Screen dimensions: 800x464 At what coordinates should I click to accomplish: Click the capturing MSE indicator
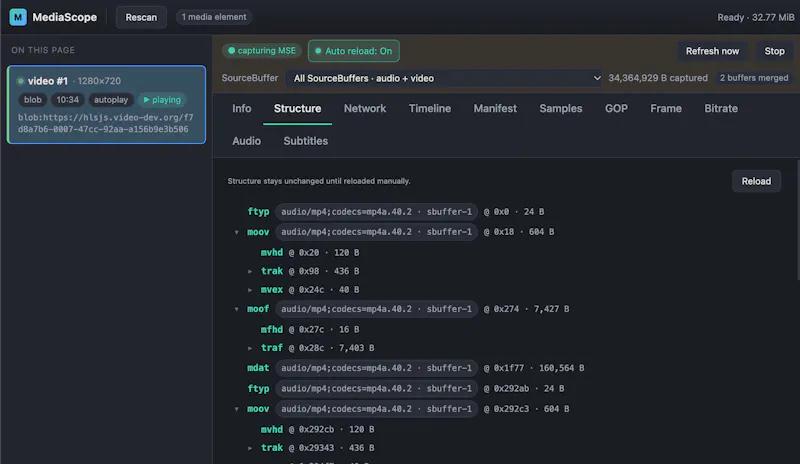click(x=262, y=51)
